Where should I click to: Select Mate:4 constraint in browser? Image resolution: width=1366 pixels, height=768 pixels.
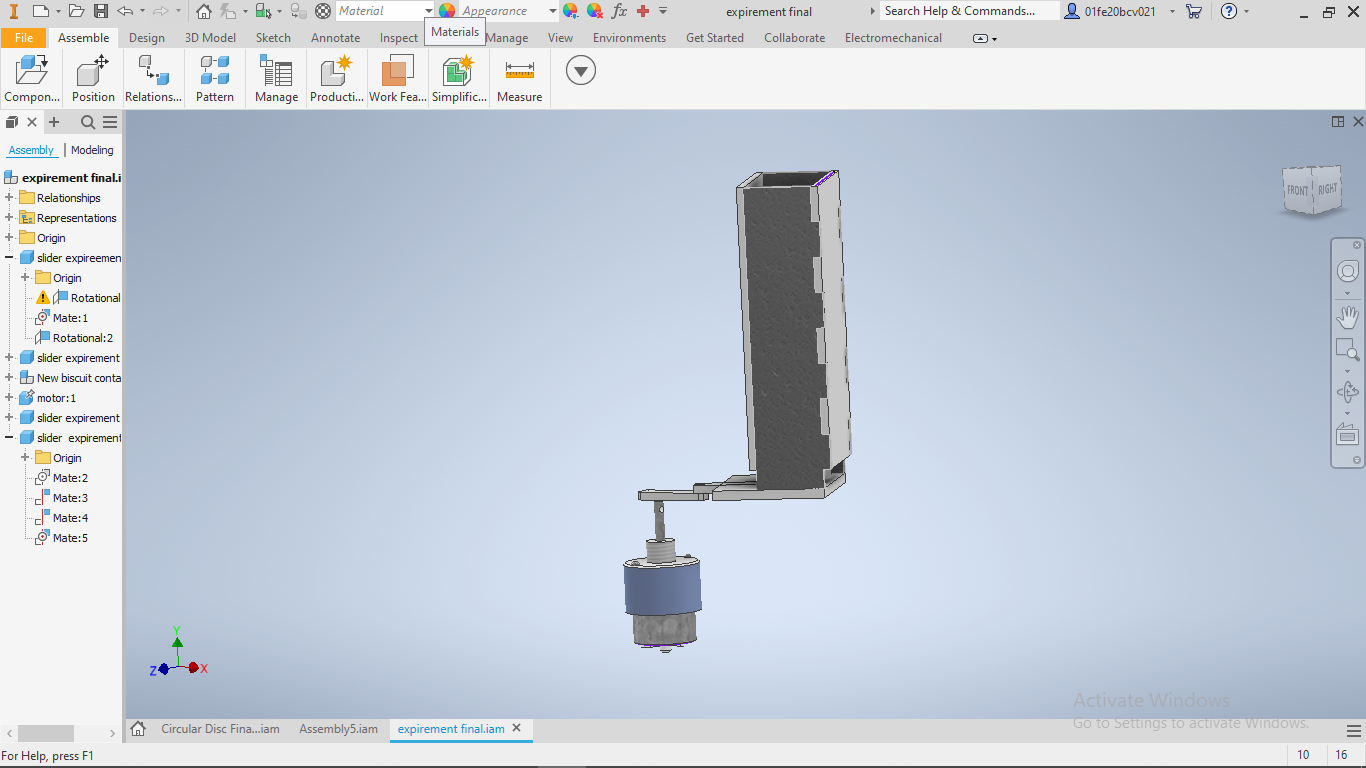tap(70, 518)
